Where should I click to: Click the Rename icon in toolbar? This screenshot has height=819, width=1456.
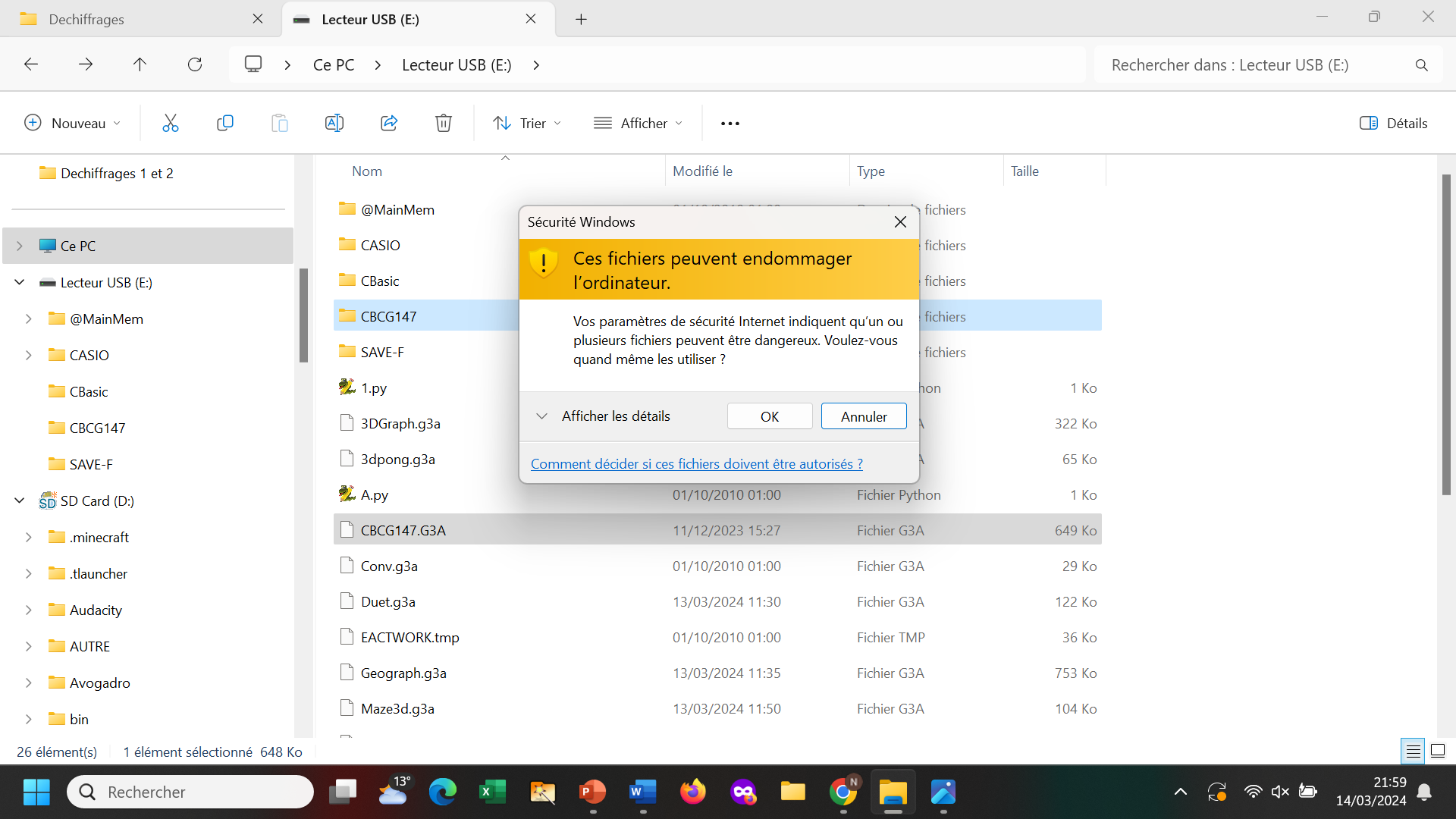(x=334, y=123)
